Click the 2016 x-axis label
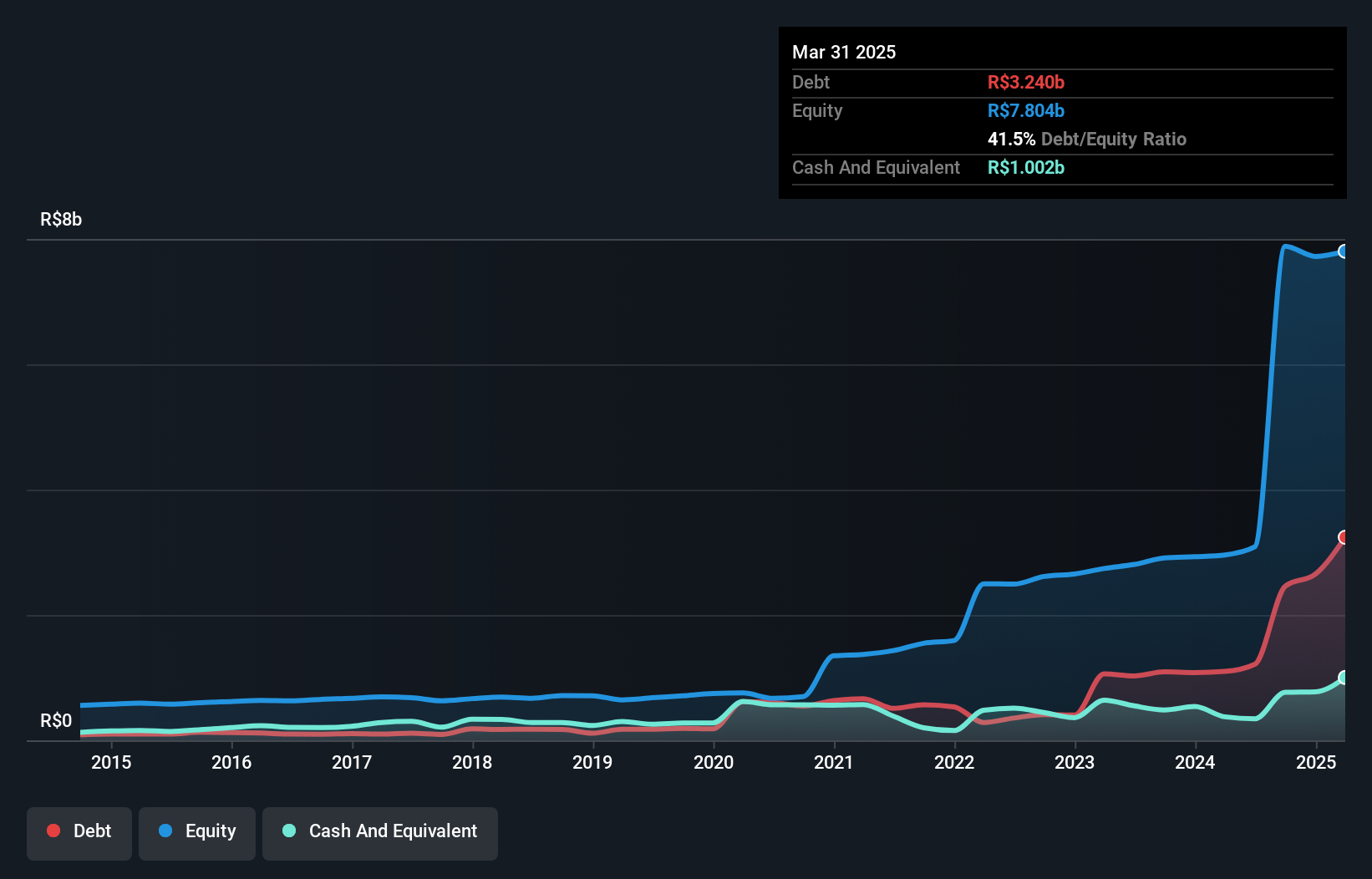The height and width of the screenshot is (879, 1372). click(x=231, y=762)
